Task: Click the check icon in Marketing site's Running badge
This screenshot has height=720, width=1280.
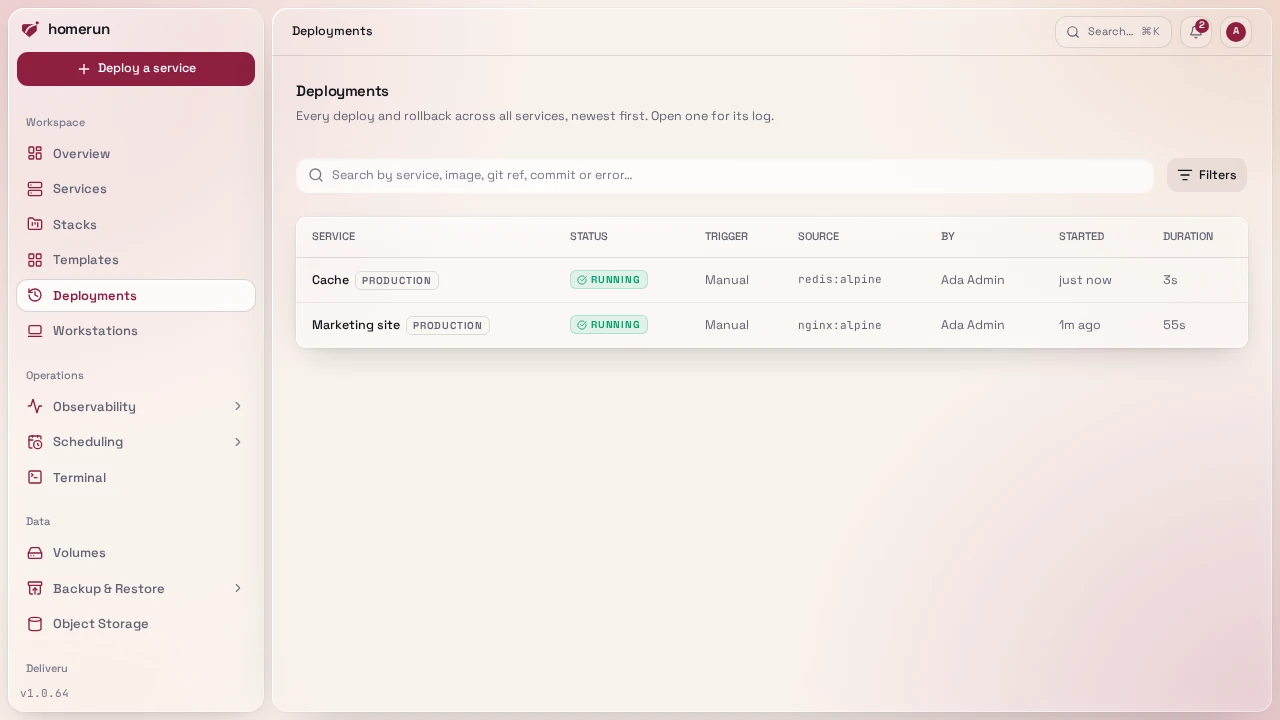Action: (x=582, y=325)
